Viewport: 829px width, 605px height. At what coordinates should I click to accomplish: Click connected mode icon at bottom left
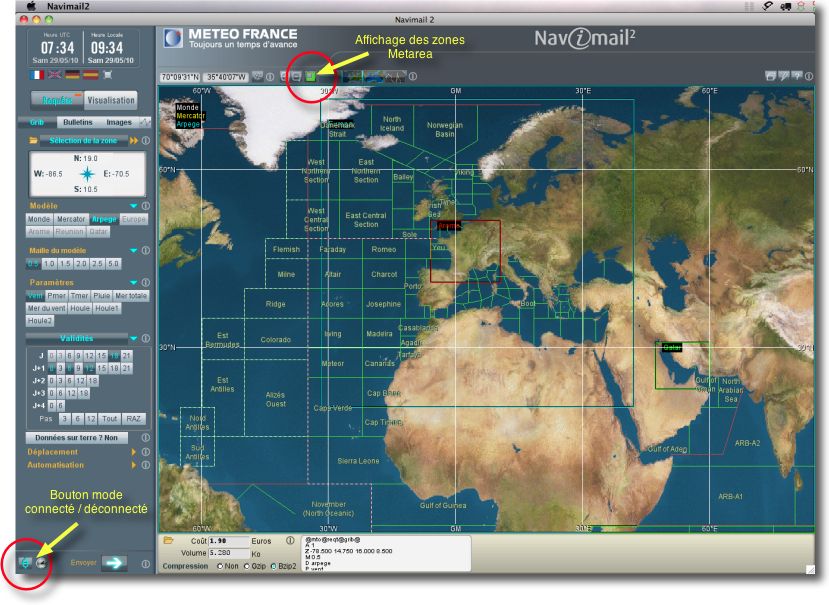coord(25,563)
